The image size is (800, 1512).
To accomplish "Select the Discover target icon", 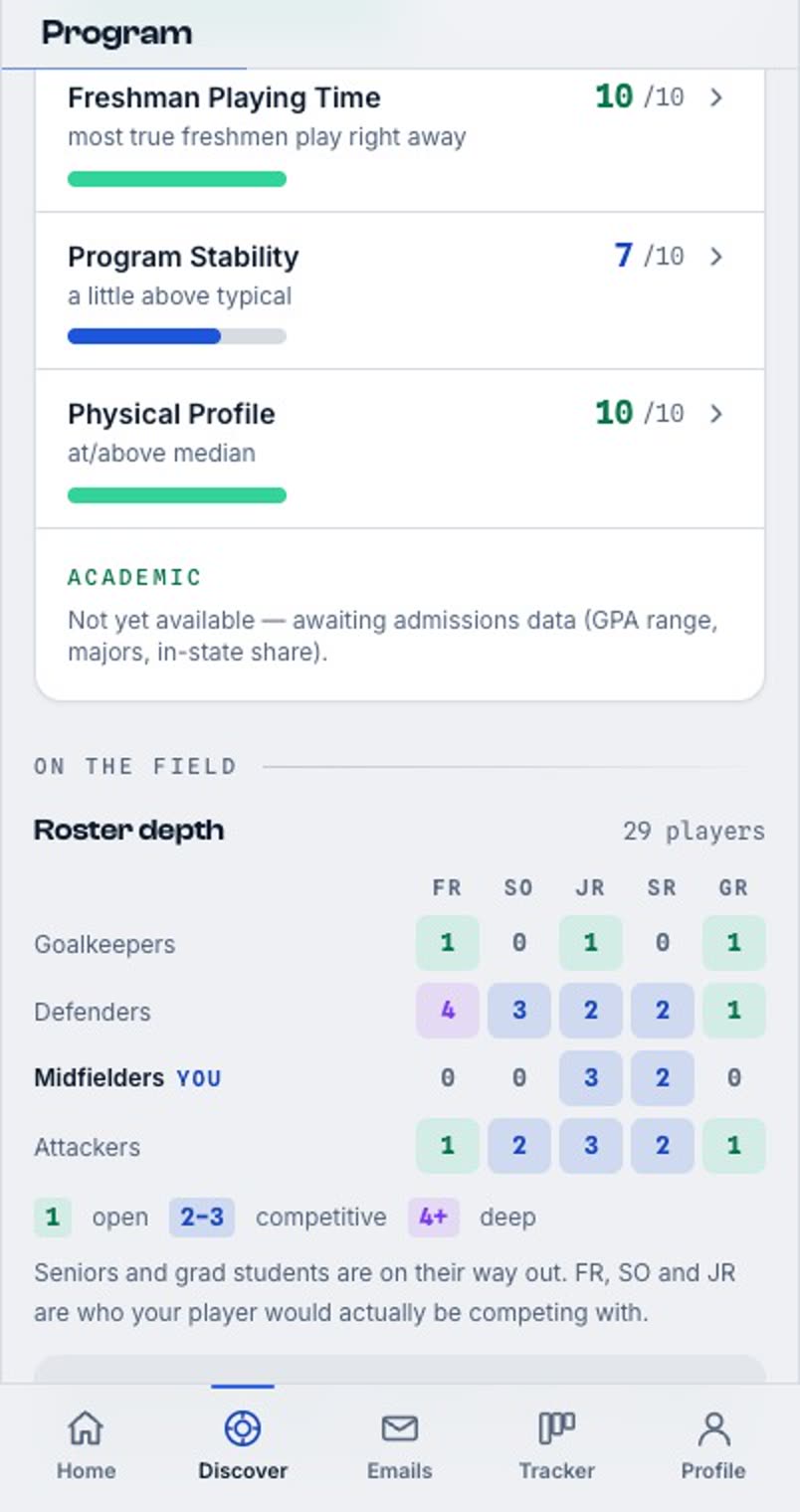I will (x=243, y=1428).
